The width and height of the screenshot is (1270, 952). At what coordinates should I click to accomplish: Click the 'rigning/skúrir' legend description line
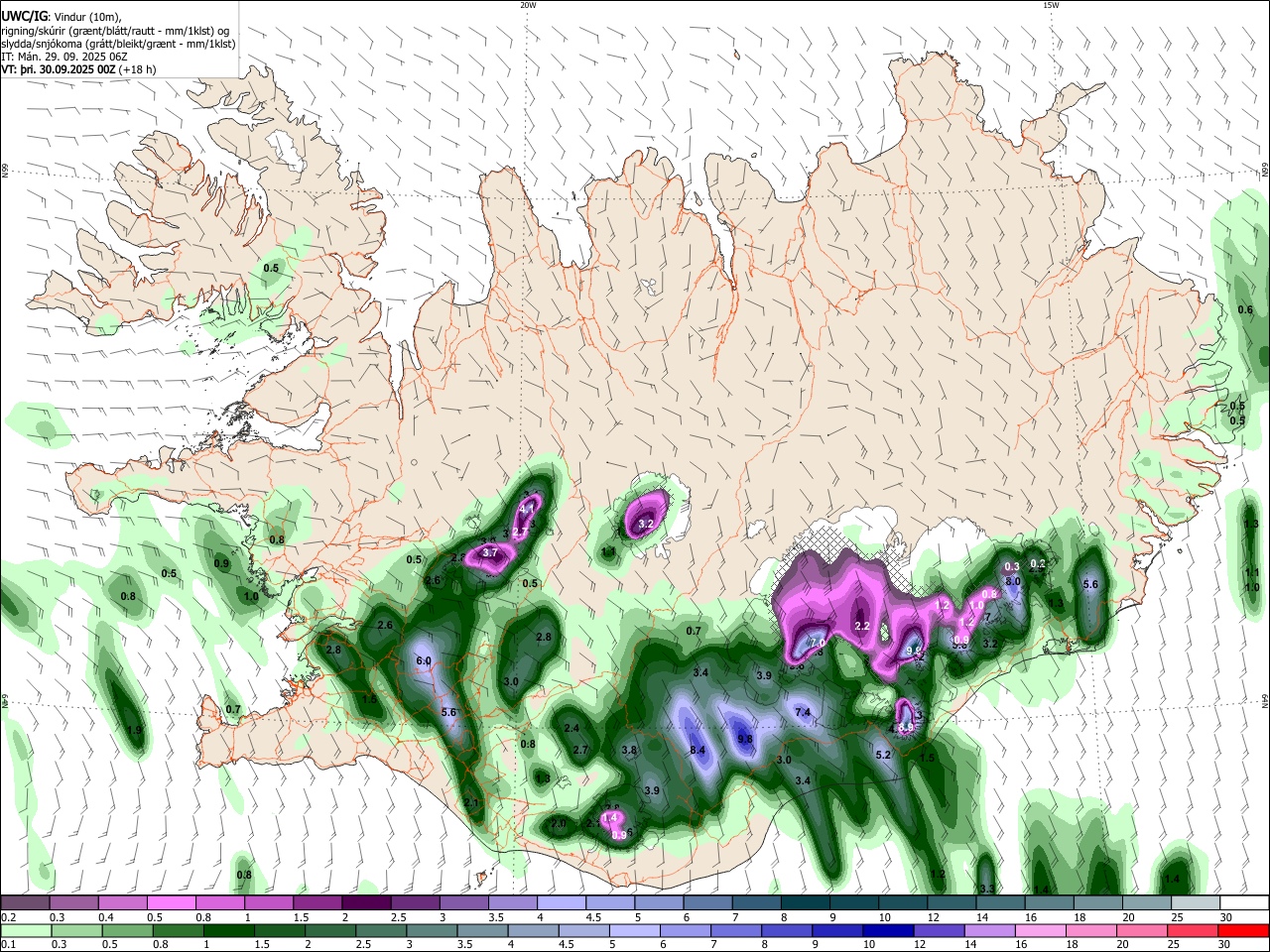point(115,31)
